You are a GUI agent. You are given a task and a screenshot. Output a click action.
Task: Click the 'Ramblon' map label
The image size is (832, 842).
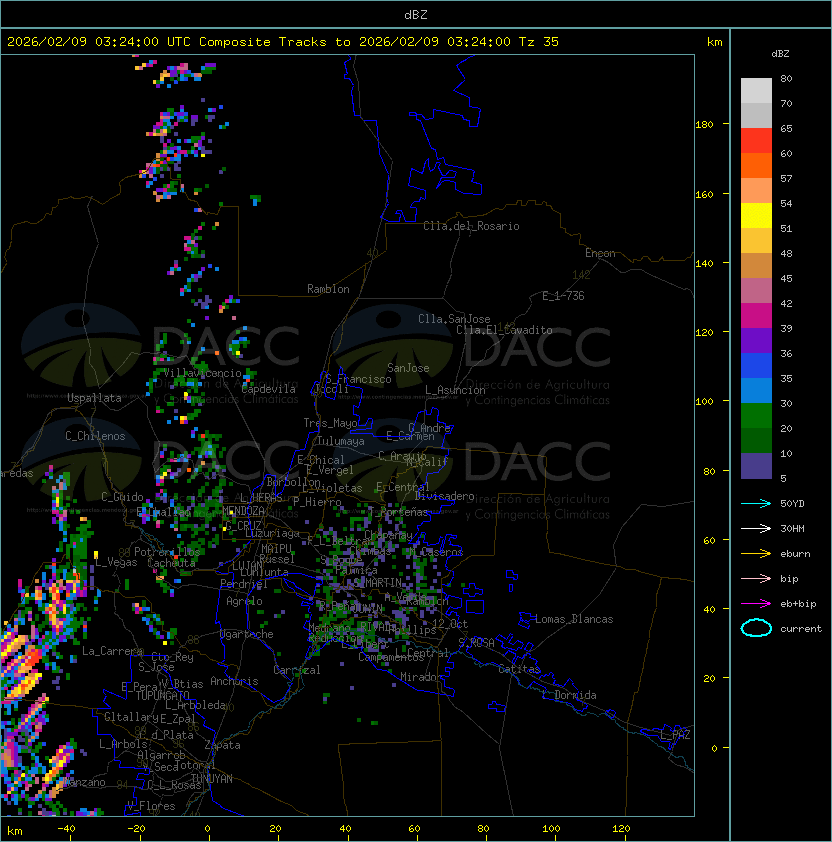[x=328, y=289]
